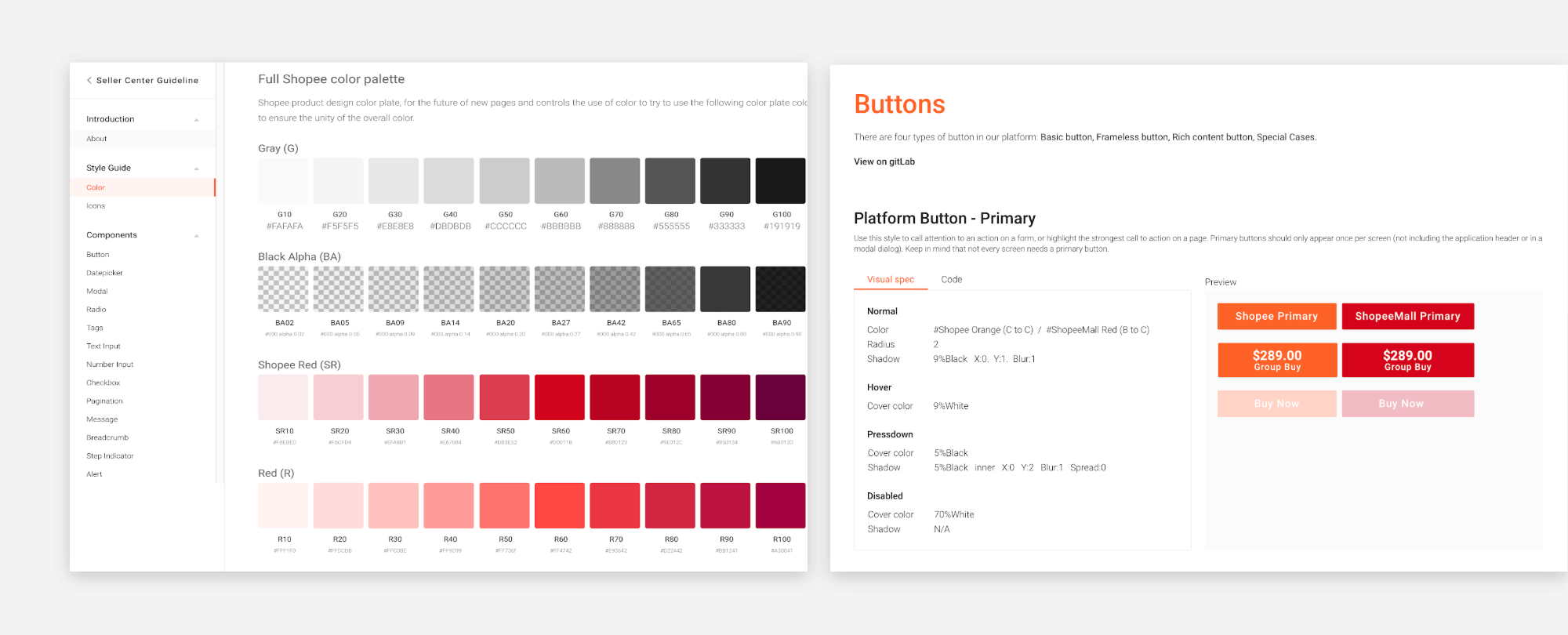Click the Buttons page title
The height and width of the screenshot is (635, 1568).
click(899, 104)
